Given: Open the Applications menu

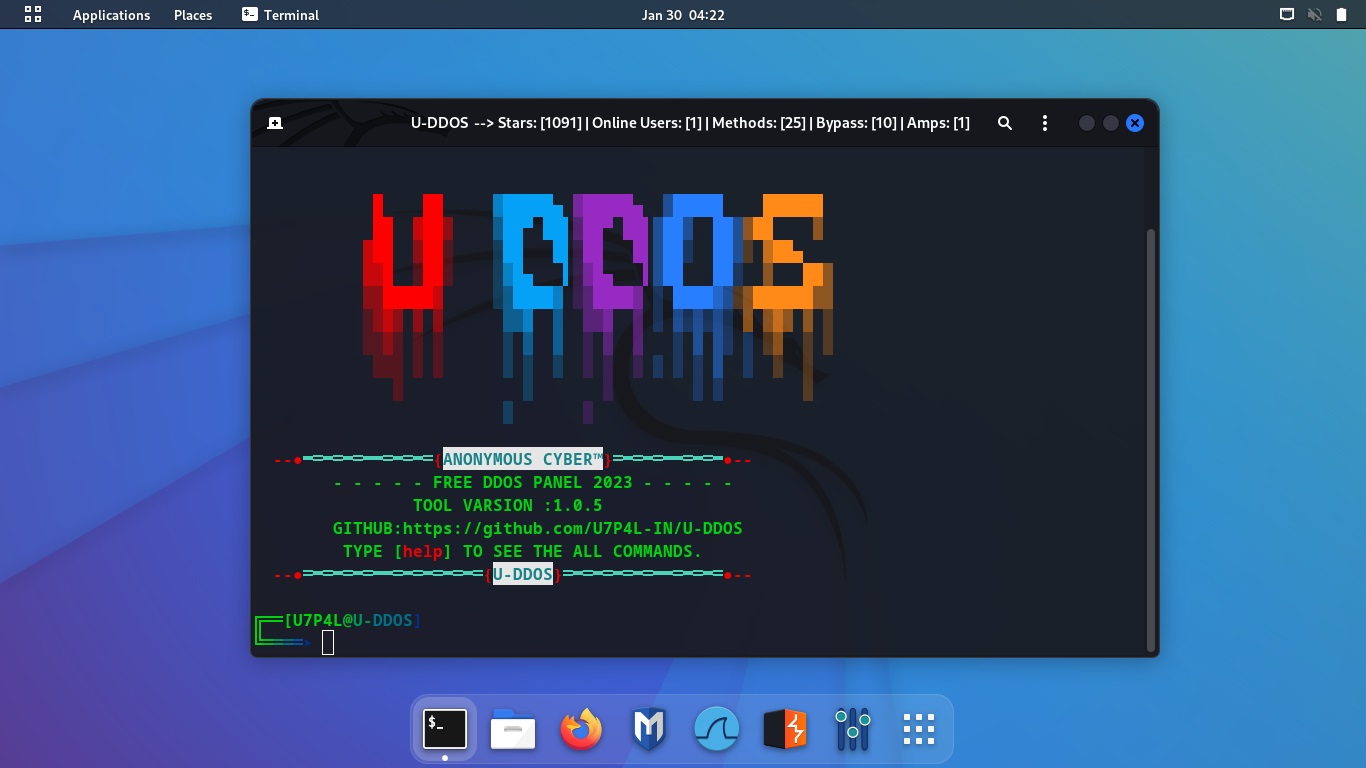Looking at the screenshot, I should tap(111, 15).
